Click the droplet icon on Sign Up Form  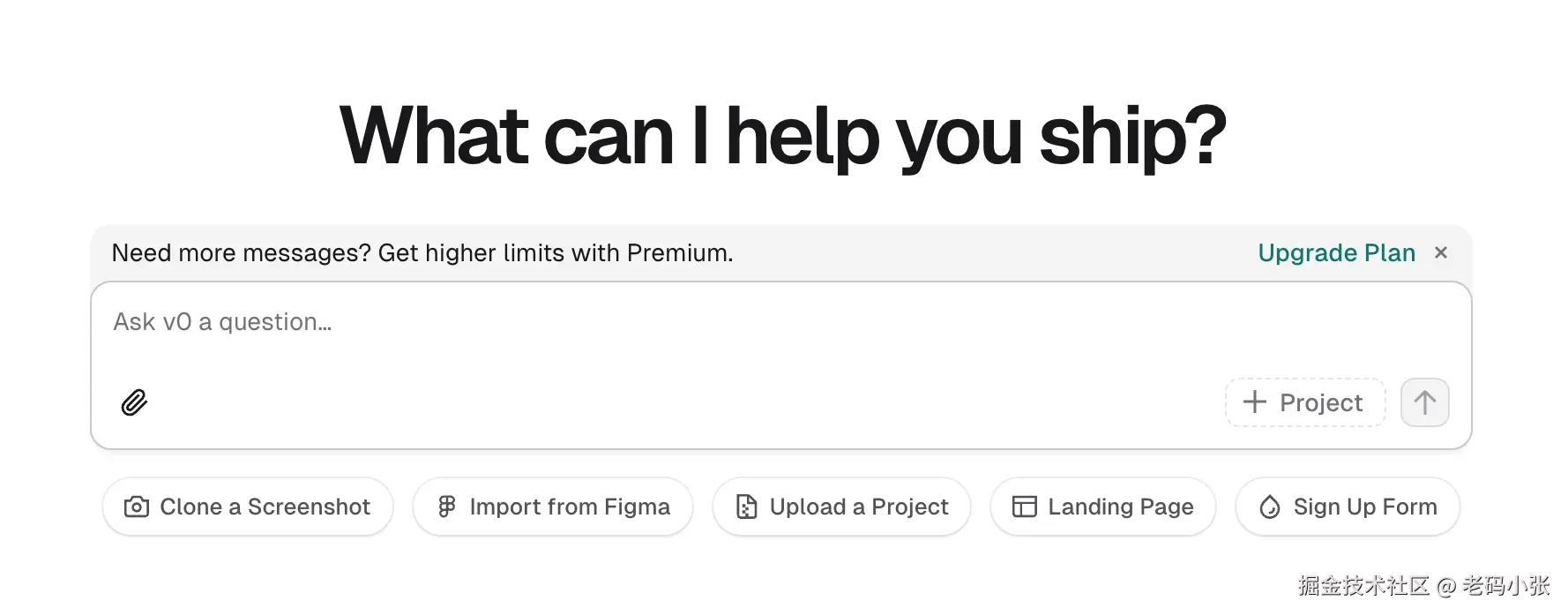[x=1270, y=507]
